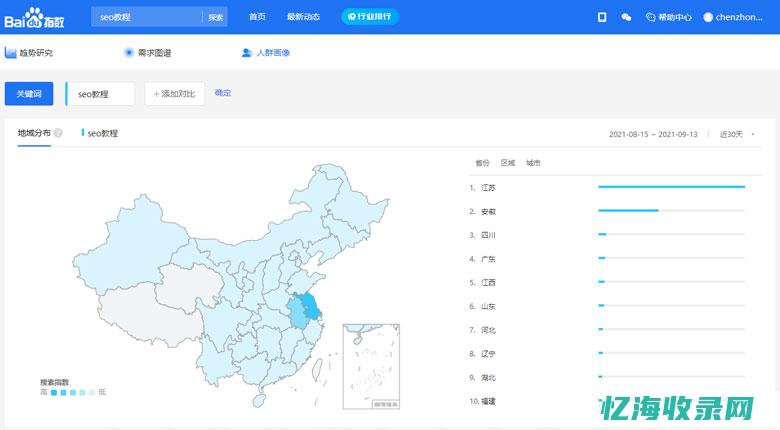Click the 安徽 ranking row label
The image size is (780, 430).
click(488, 212)
